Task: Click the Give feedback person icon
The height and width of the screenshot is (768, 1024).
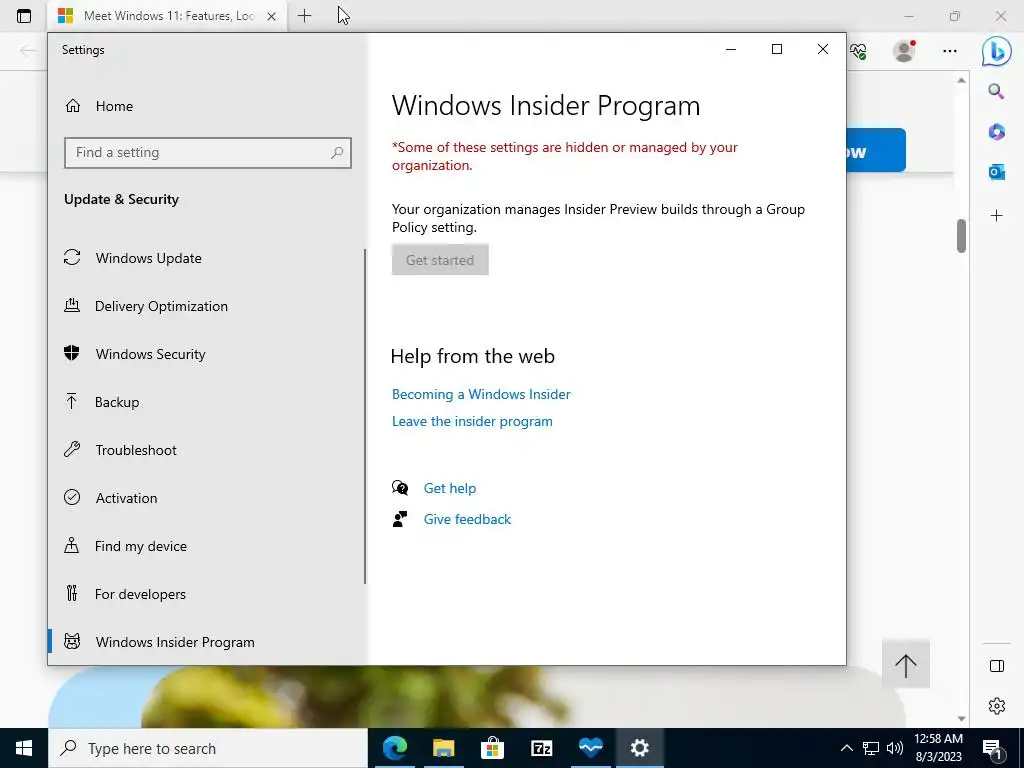Action: pos(400,519)
